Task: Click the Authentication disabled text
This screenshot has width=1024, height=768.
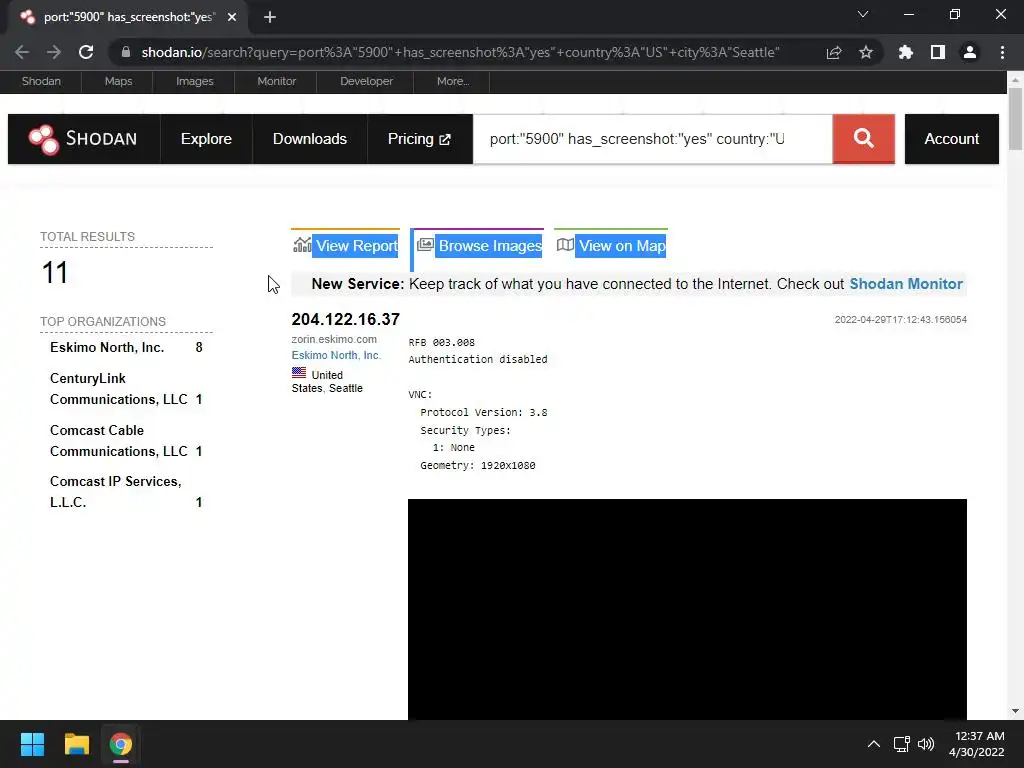Action: click(478, 359)
